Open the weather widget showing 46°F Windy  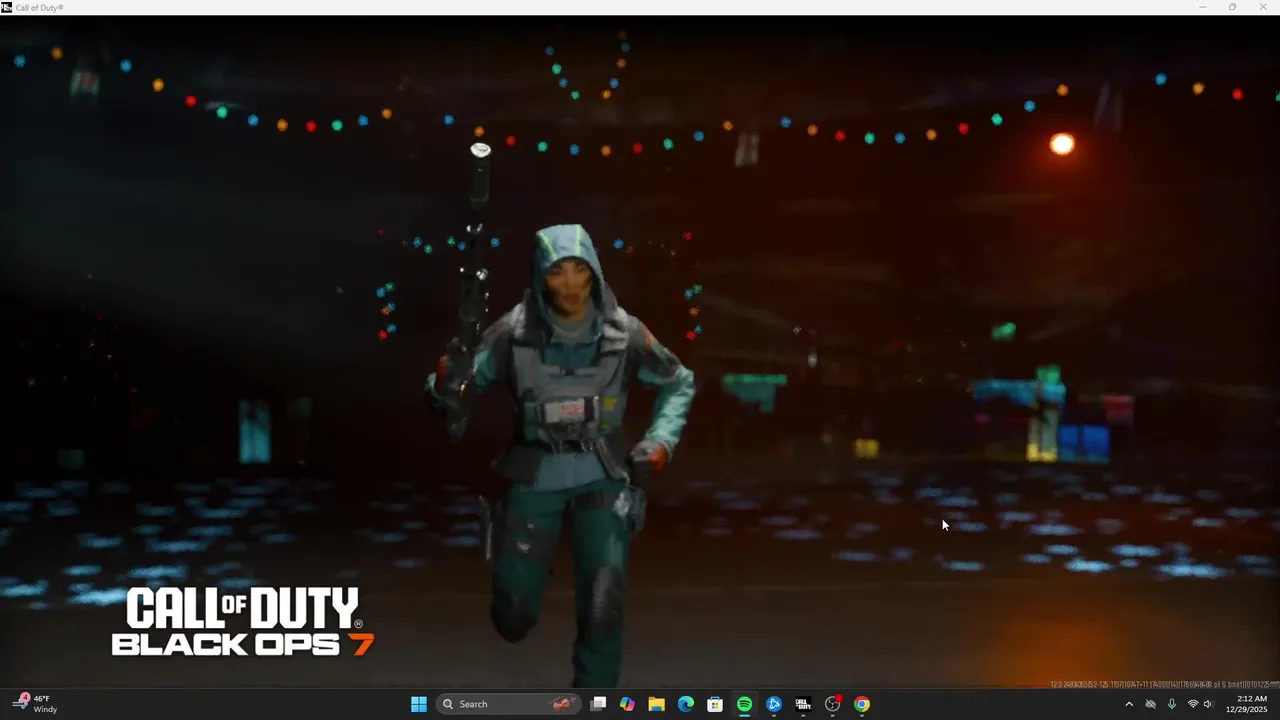click(x=36, y=704)
